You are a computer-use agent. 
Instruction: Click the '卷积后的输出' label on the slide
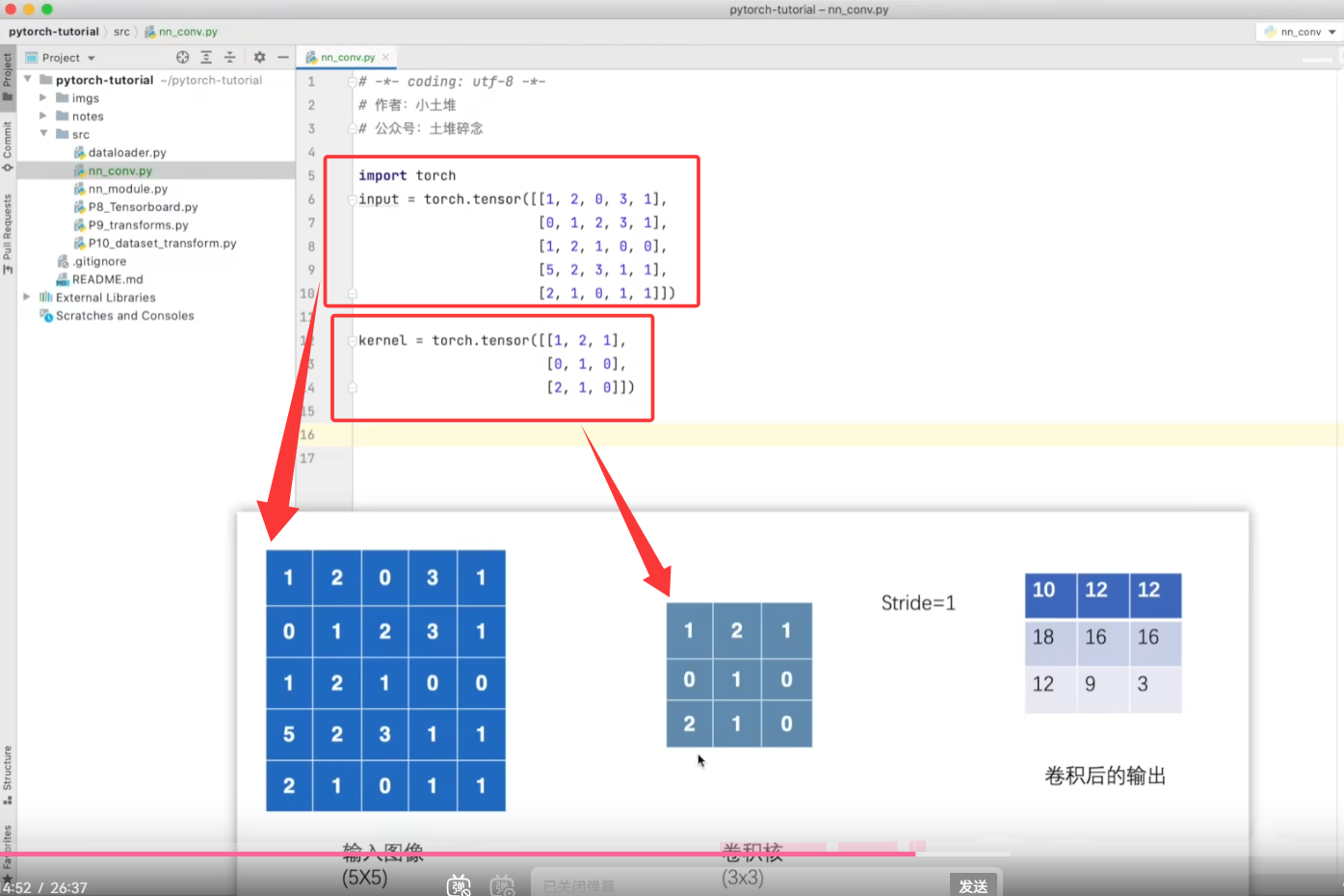tap(1105, 776)
